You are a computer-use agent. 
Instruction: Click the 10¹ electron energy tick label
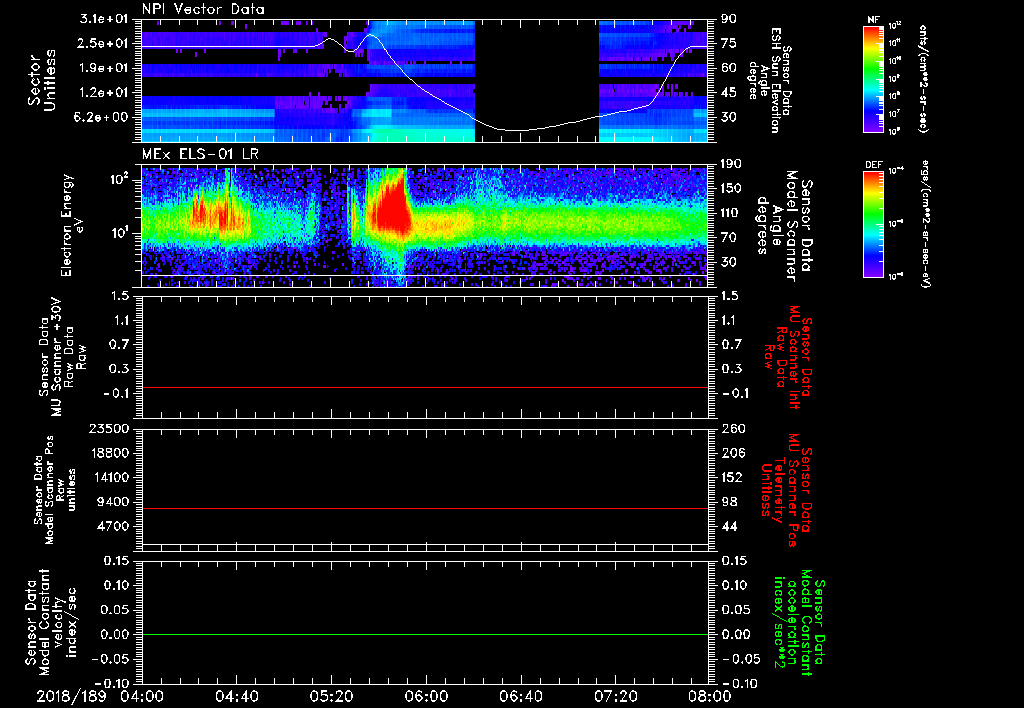point(119,233)
